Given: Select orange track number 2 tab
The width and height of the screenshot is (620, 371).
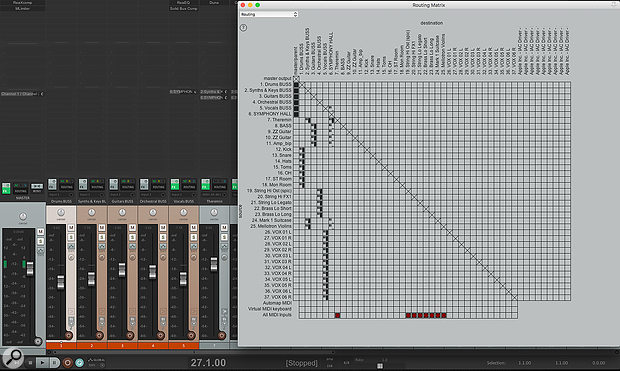Looking at the screenshot, I should tap(92, 346).
